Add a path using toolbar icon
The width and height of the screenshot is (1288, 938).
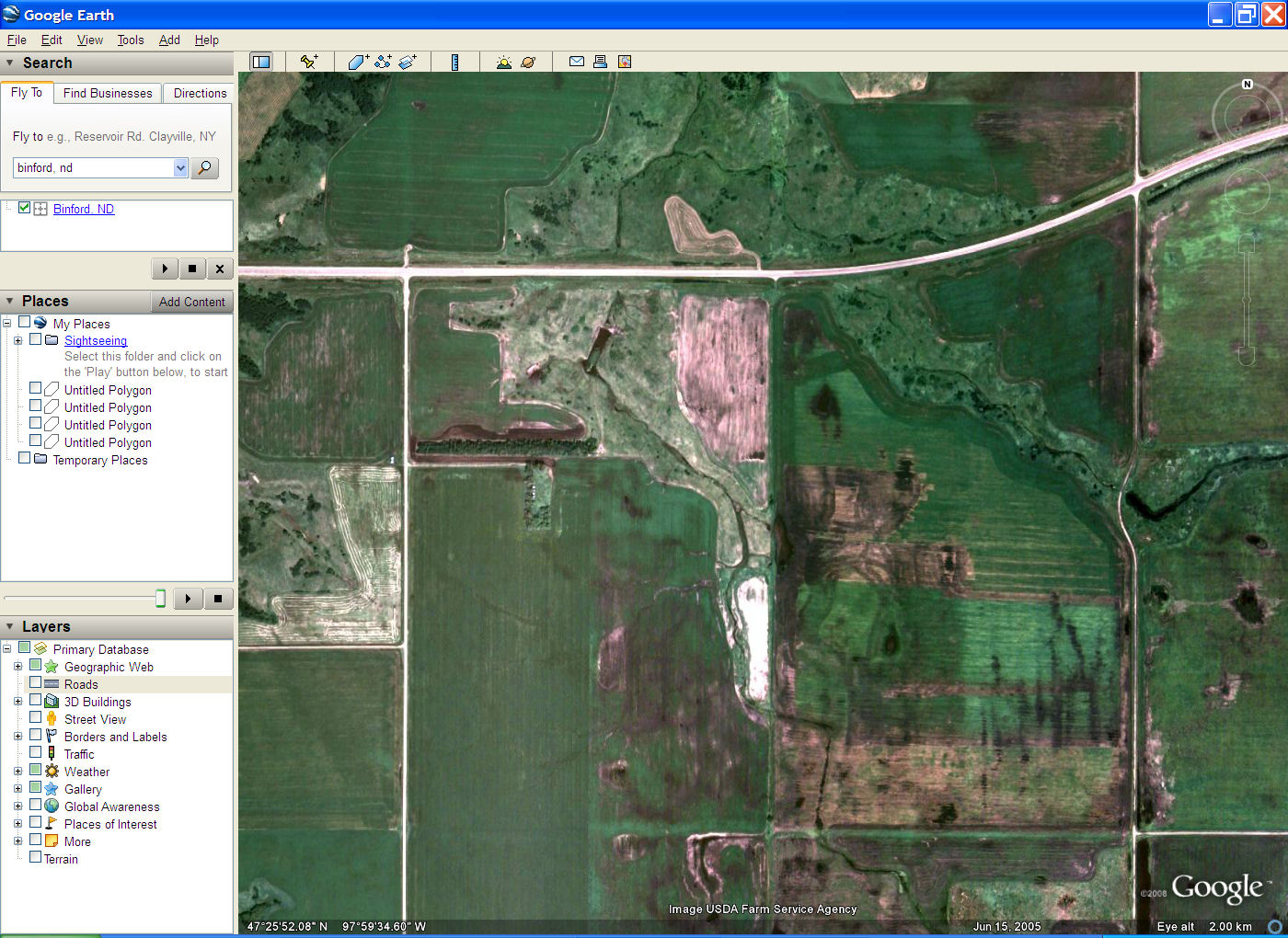pos(383,62)
